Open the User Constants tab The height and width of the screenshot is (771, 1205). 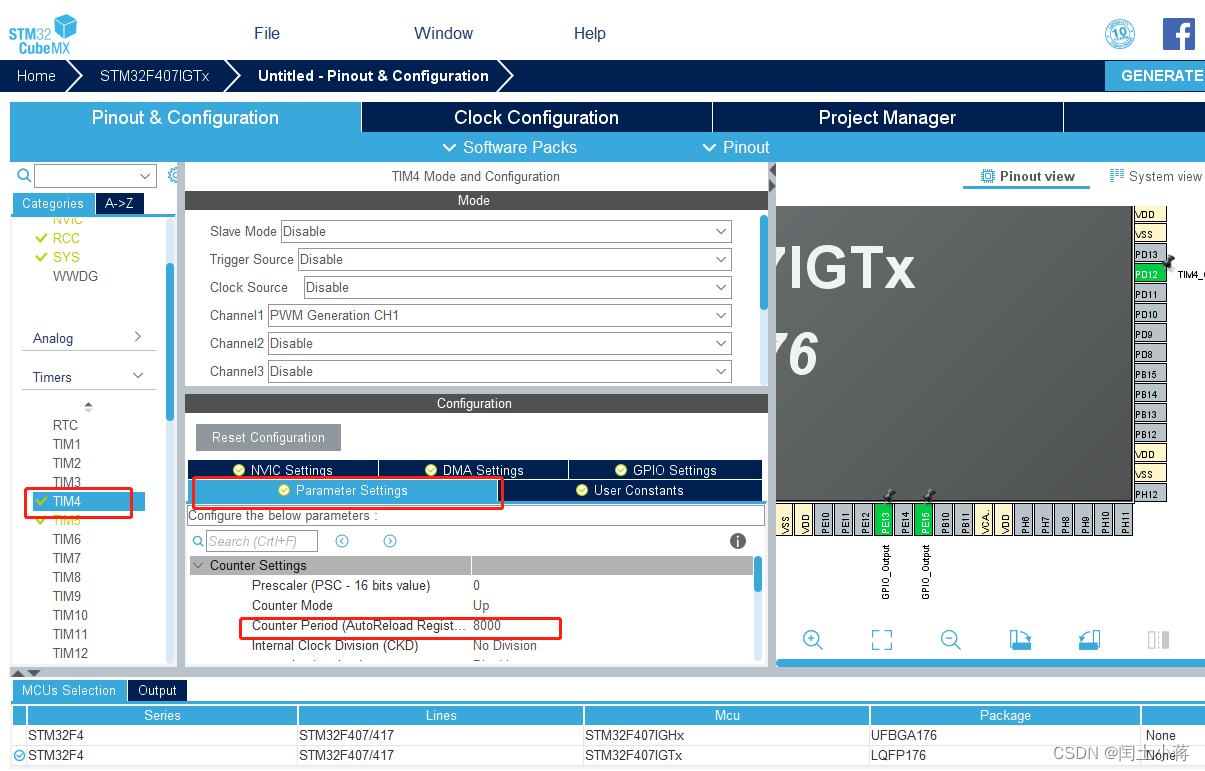(x=630, y=490)
